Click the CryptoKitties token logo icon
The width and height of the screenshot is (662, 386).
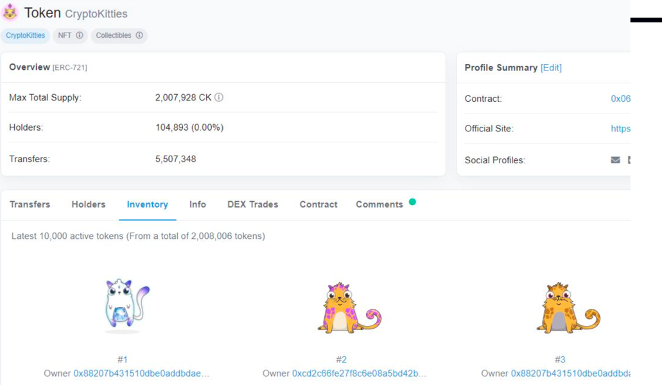tap(10, 12)
